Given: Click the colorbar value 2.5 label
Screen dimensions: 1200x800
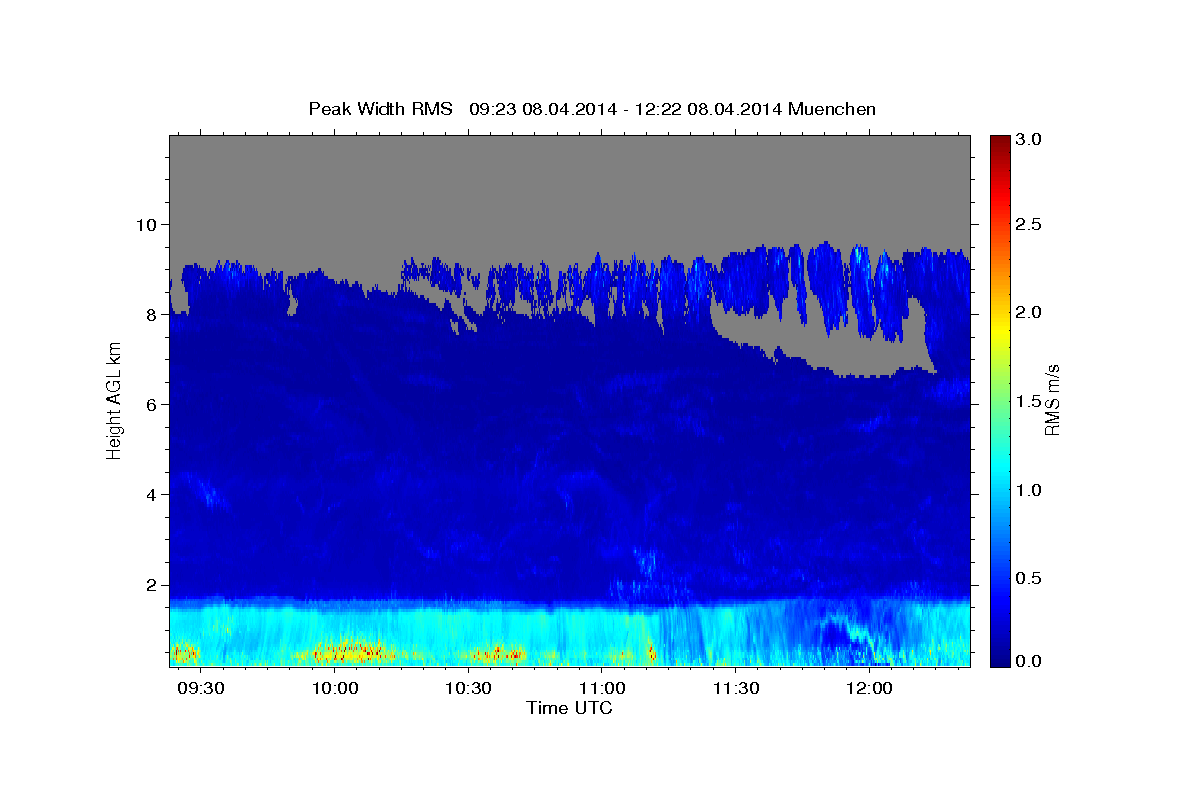Looking at the screenshot, I should tap(1030, 225).
